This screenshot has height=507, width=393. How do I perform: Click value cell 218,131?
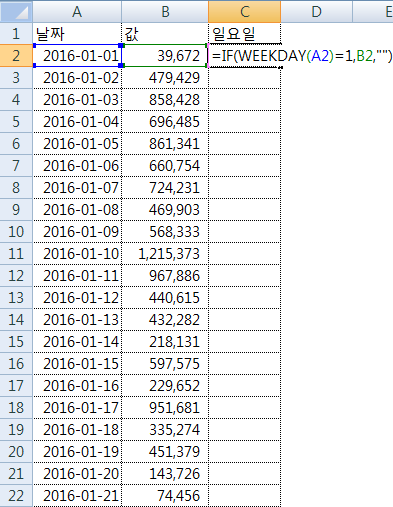coord(165,342)
